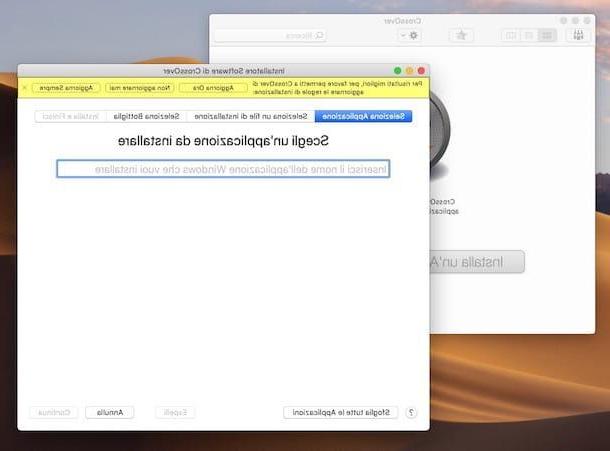Click the yellow minimize button of the installer
Image resolution: width=610 pixels, height=451 pixels.
[x=409, y=71]
